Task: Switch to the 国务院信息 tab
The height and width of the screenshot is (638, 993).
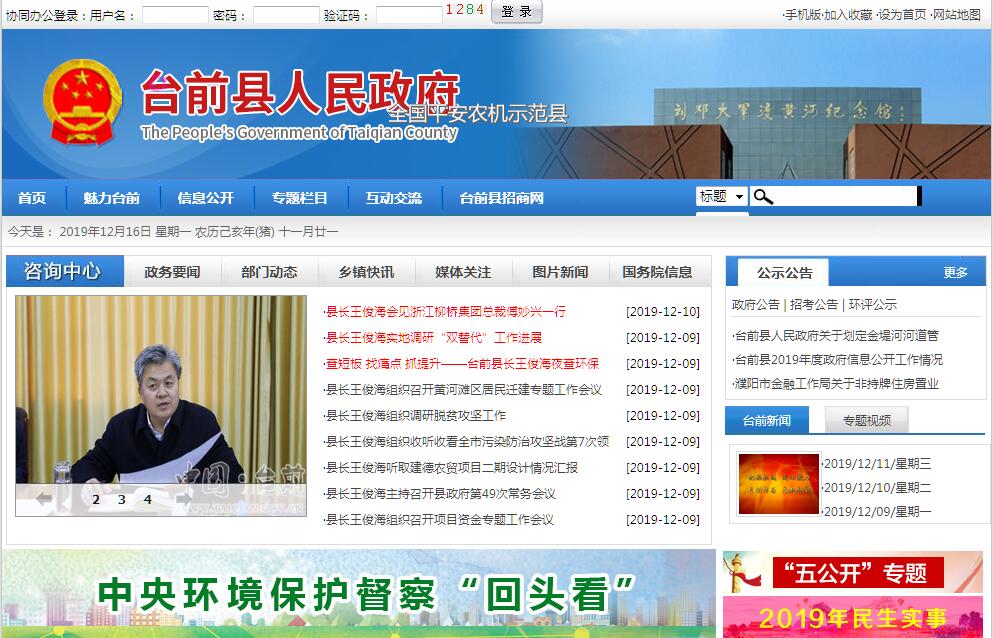Action: tap(657, 272)
